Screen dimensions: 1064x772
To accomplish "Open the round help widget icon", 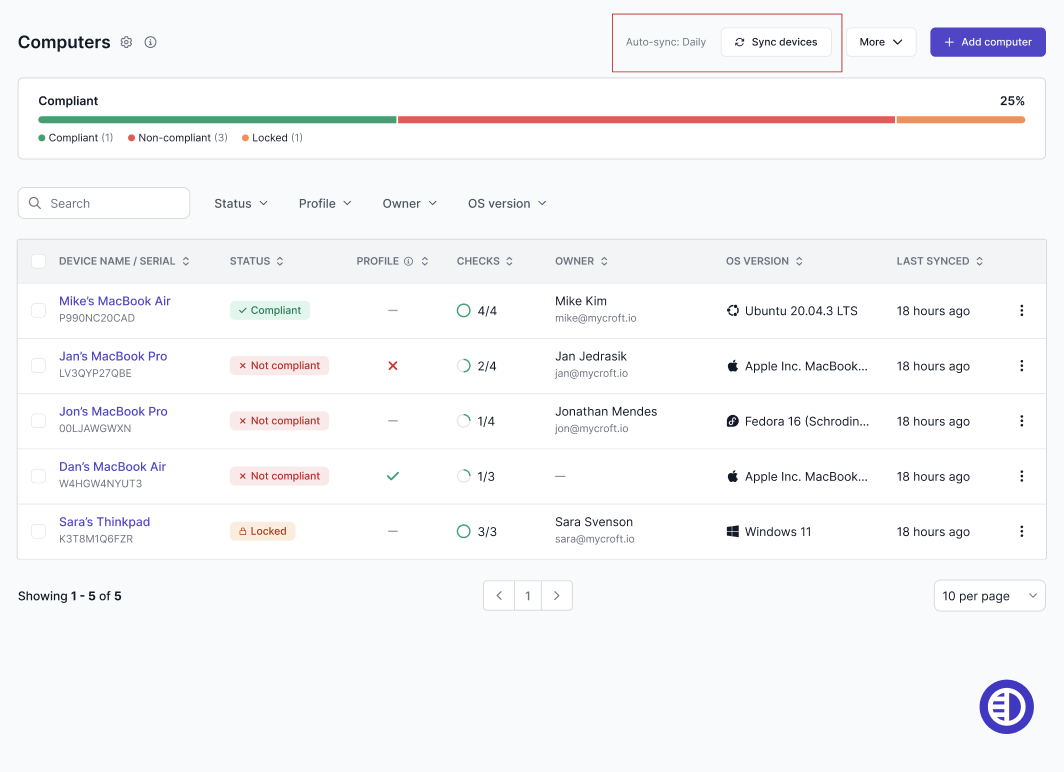I will click(x=1006, y=707).
